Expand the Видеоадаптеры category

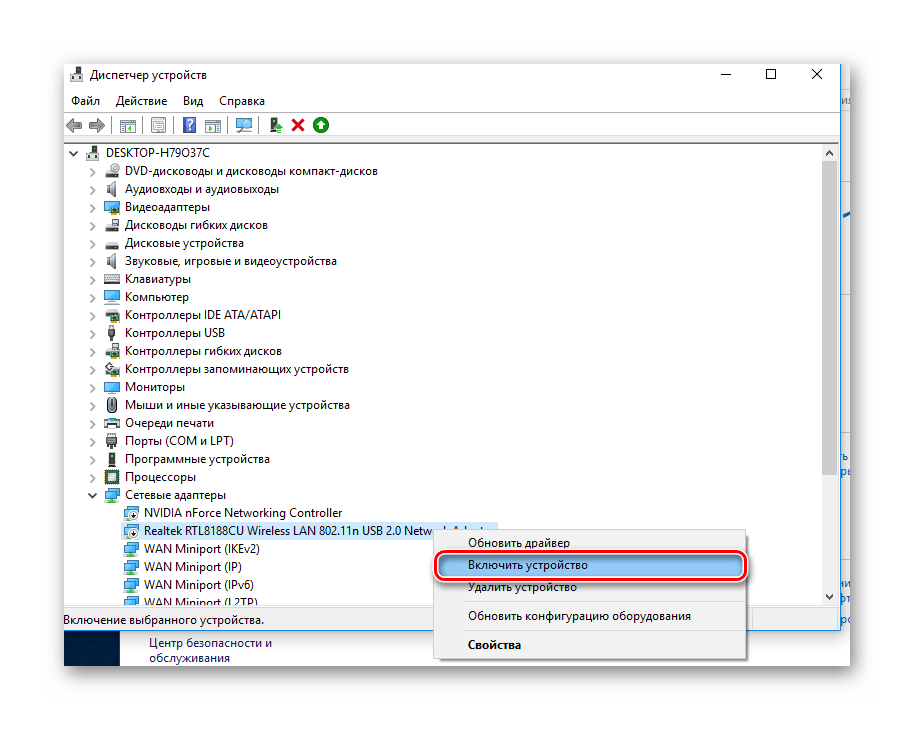(x=93, y=207)
